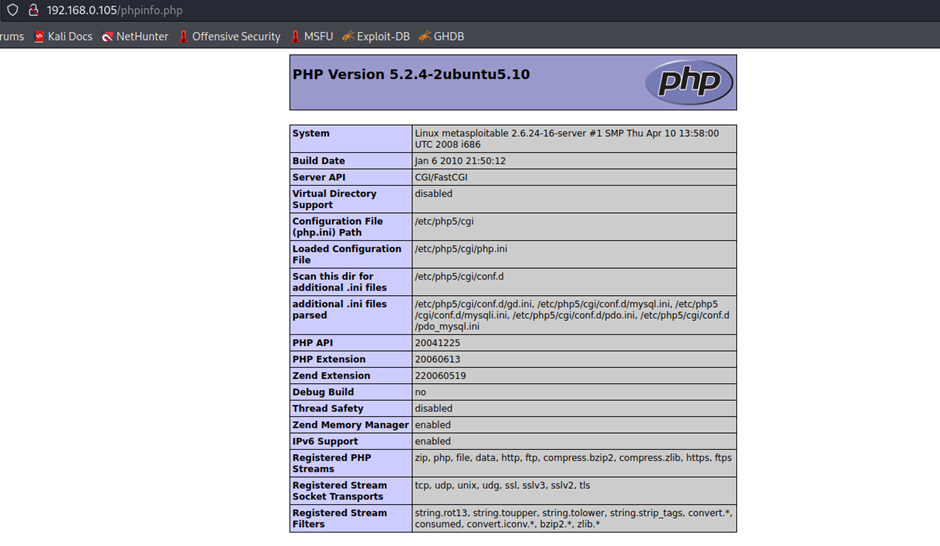The image size is (940, 546).
Task: Click the PHP Version 5.2.4-2ubuntu5.10 heading
Action: [411, 74]
